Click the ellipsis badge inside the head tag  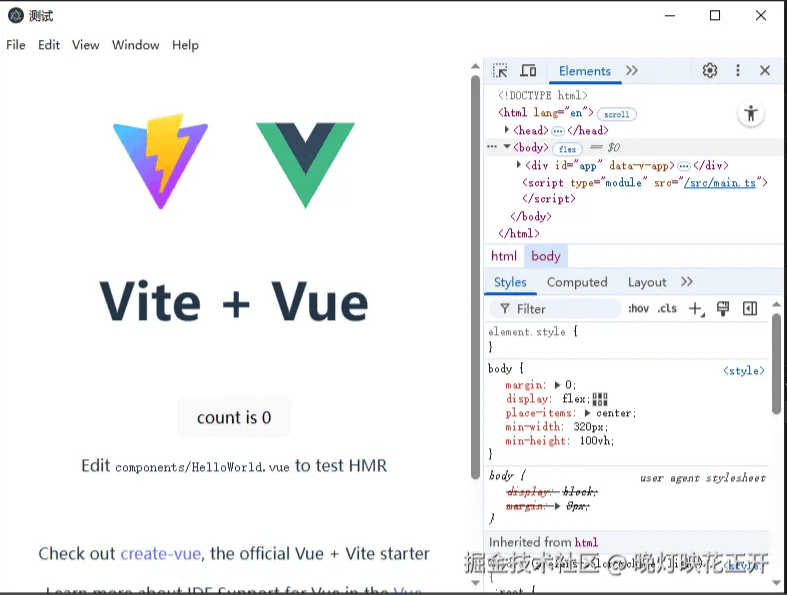(x=558, y=131)
